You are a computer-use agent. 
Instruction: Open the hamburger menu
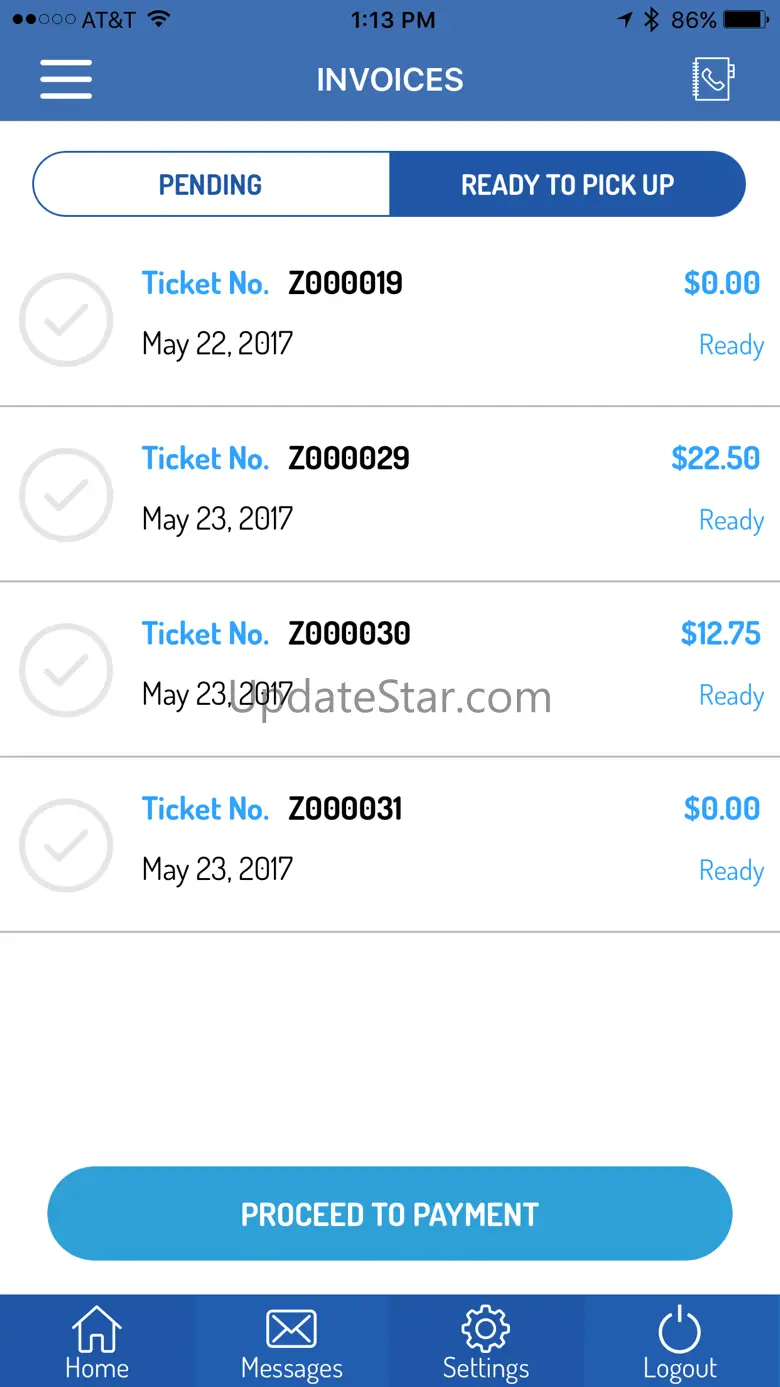pos(66,79)
